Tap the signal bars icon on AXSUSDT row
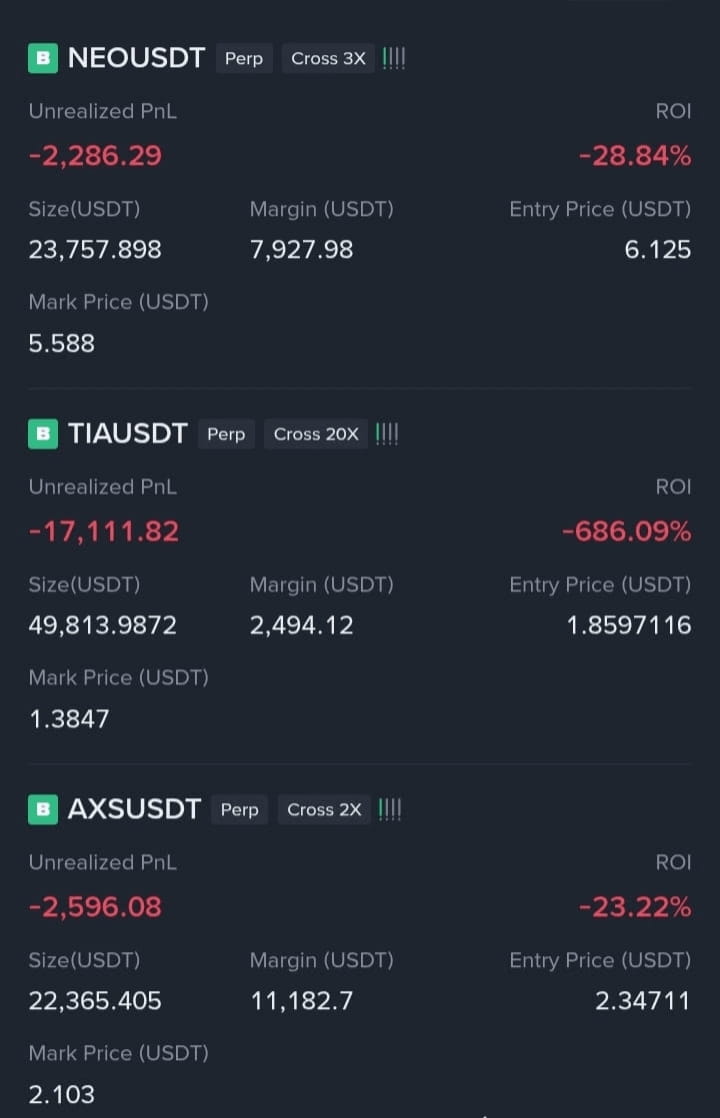This screenshot has height=1118, width=720. (390, 809)
